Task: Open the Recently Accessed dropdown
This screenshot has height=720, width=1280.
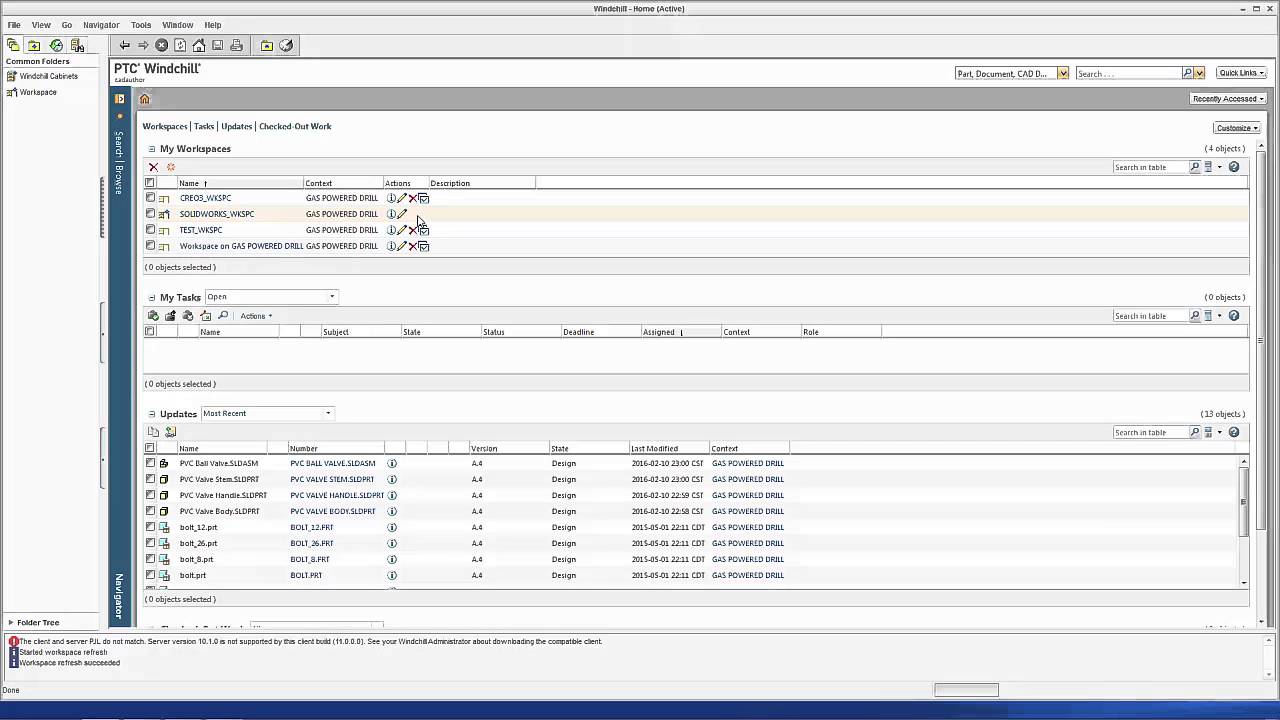Action: pos(1228,99)
